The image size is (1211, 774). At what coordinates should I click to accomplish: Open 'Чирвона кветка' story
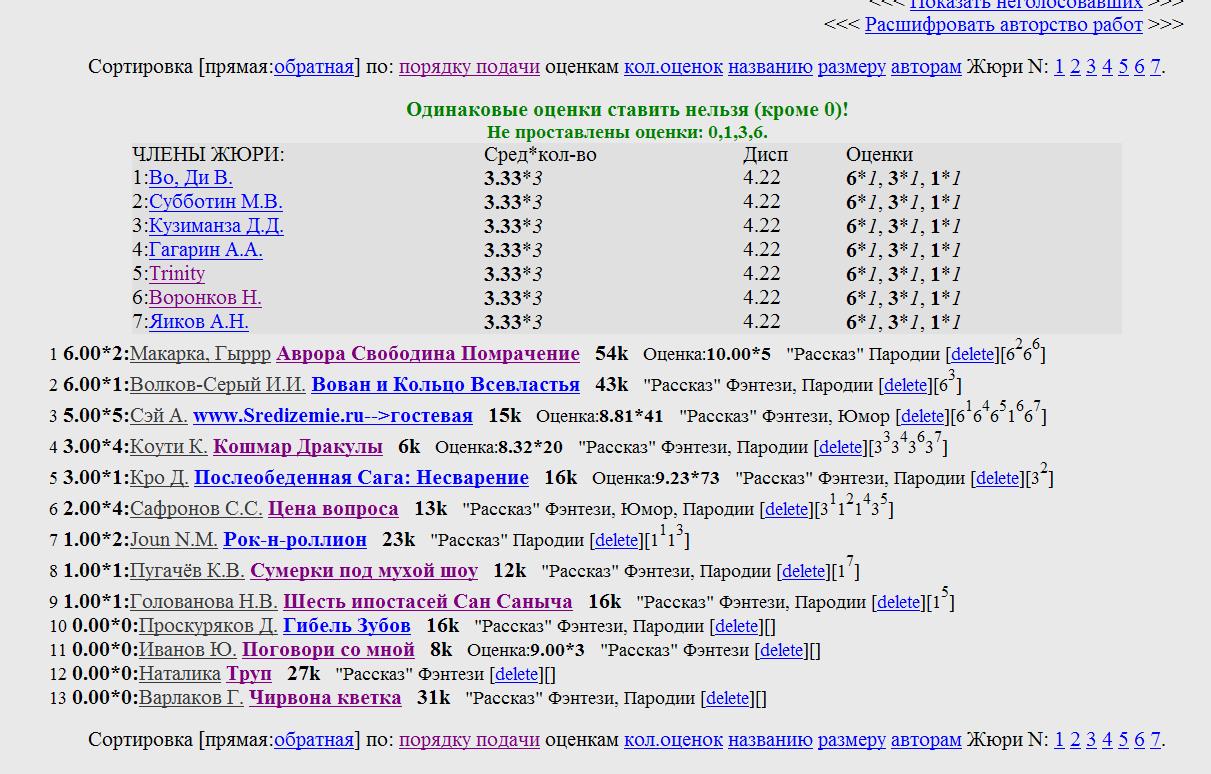click(x=325, y=698)
